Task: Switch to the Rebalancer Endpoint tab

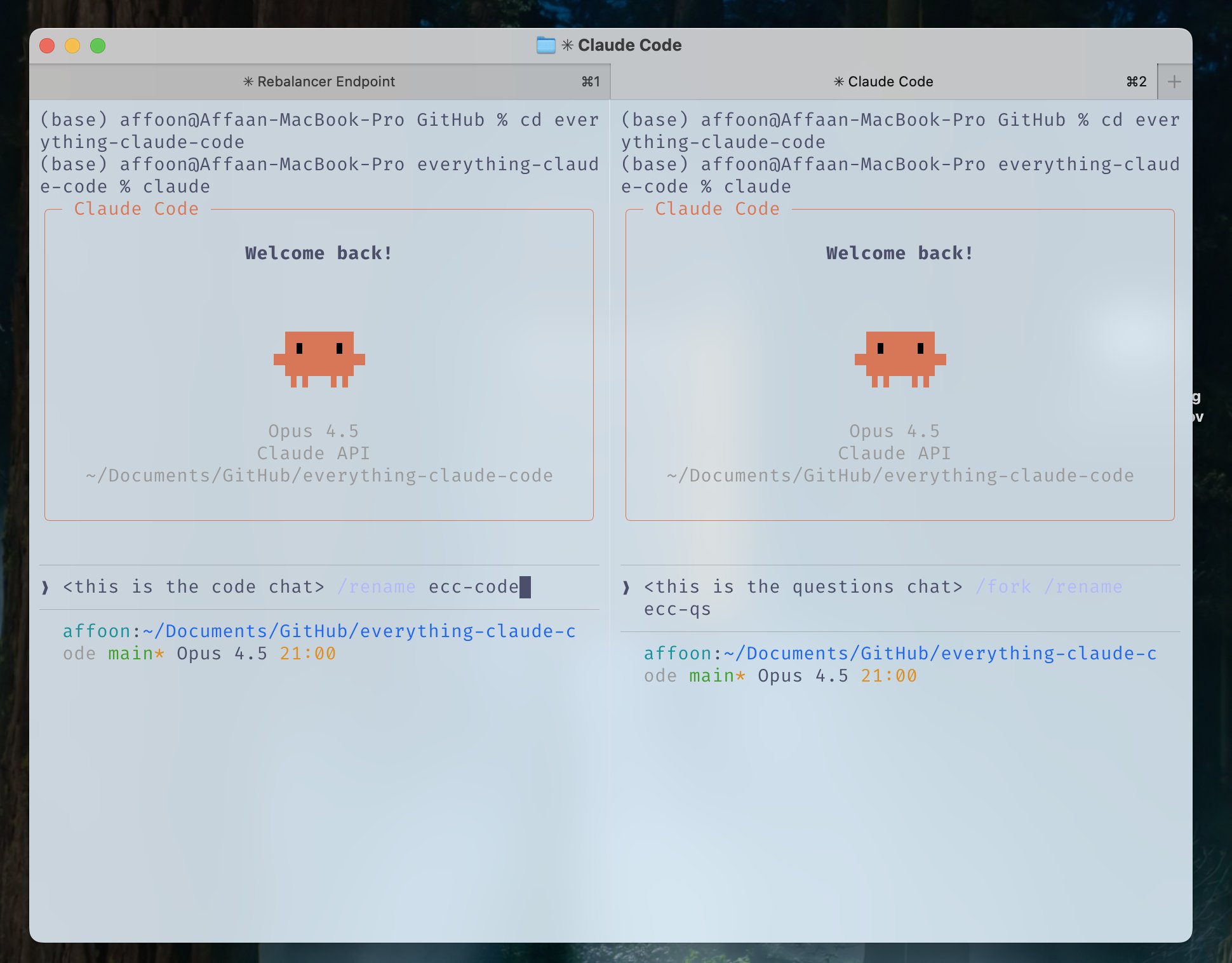Action: 325,82
